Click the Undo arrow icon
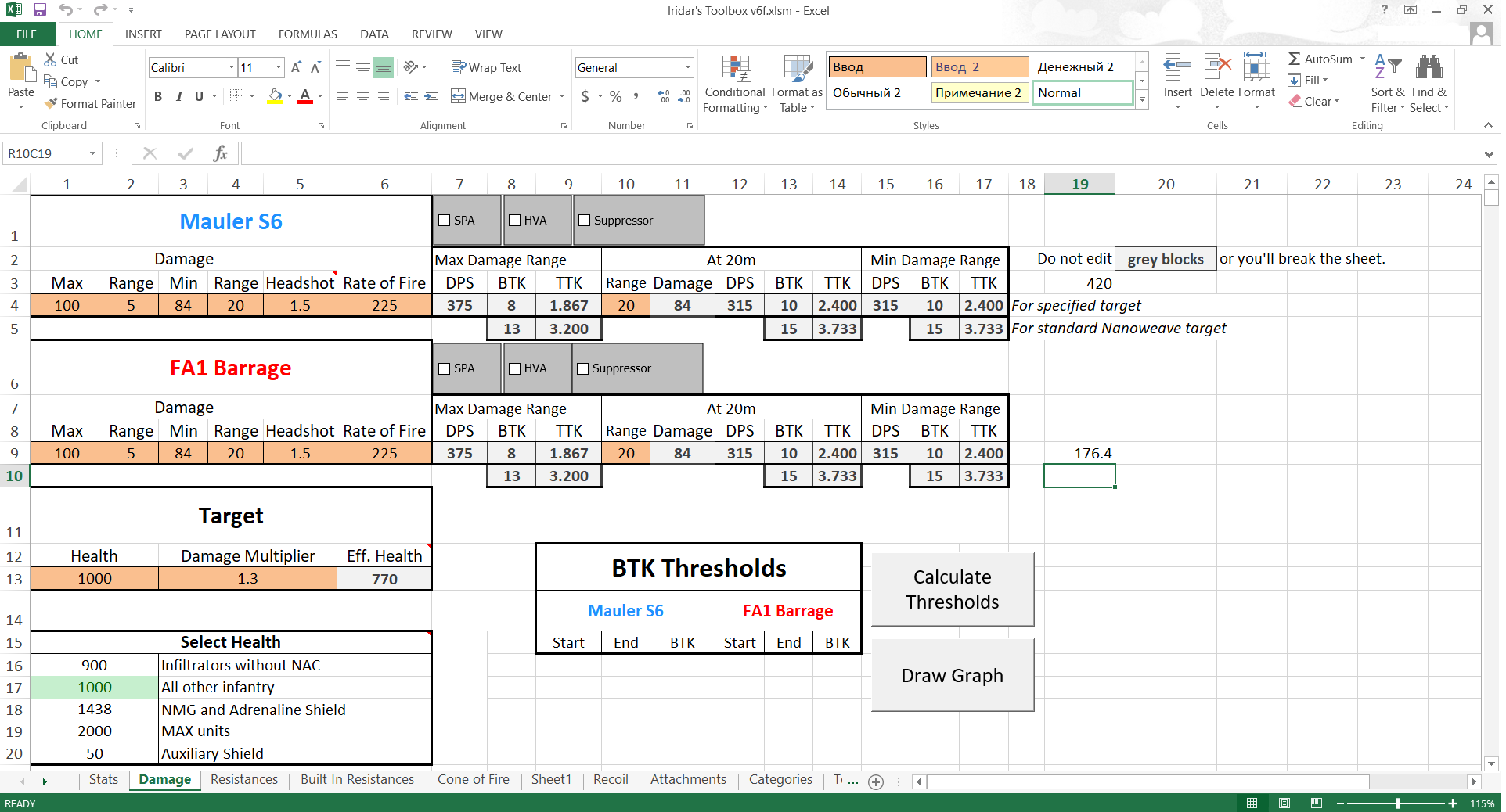The image size is (1506, 812). tap(66, 10)
